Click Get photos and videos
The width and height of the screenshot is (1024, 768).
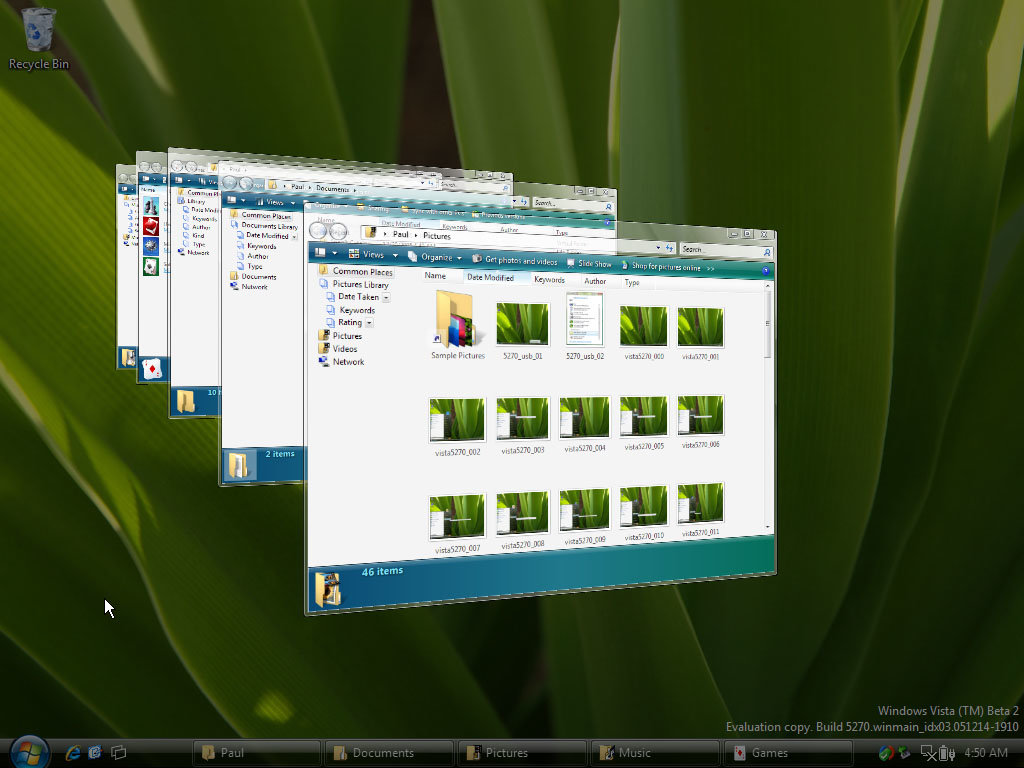click(x=515, y=260)
